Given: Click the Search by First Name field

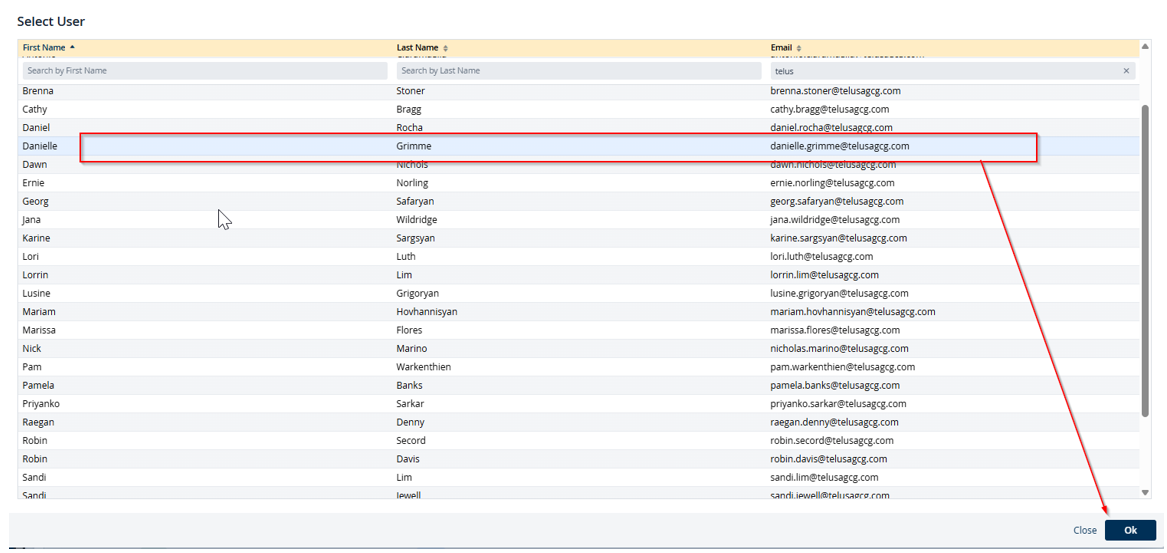Looking at the screenshot, I should click(x=204, y=71).
